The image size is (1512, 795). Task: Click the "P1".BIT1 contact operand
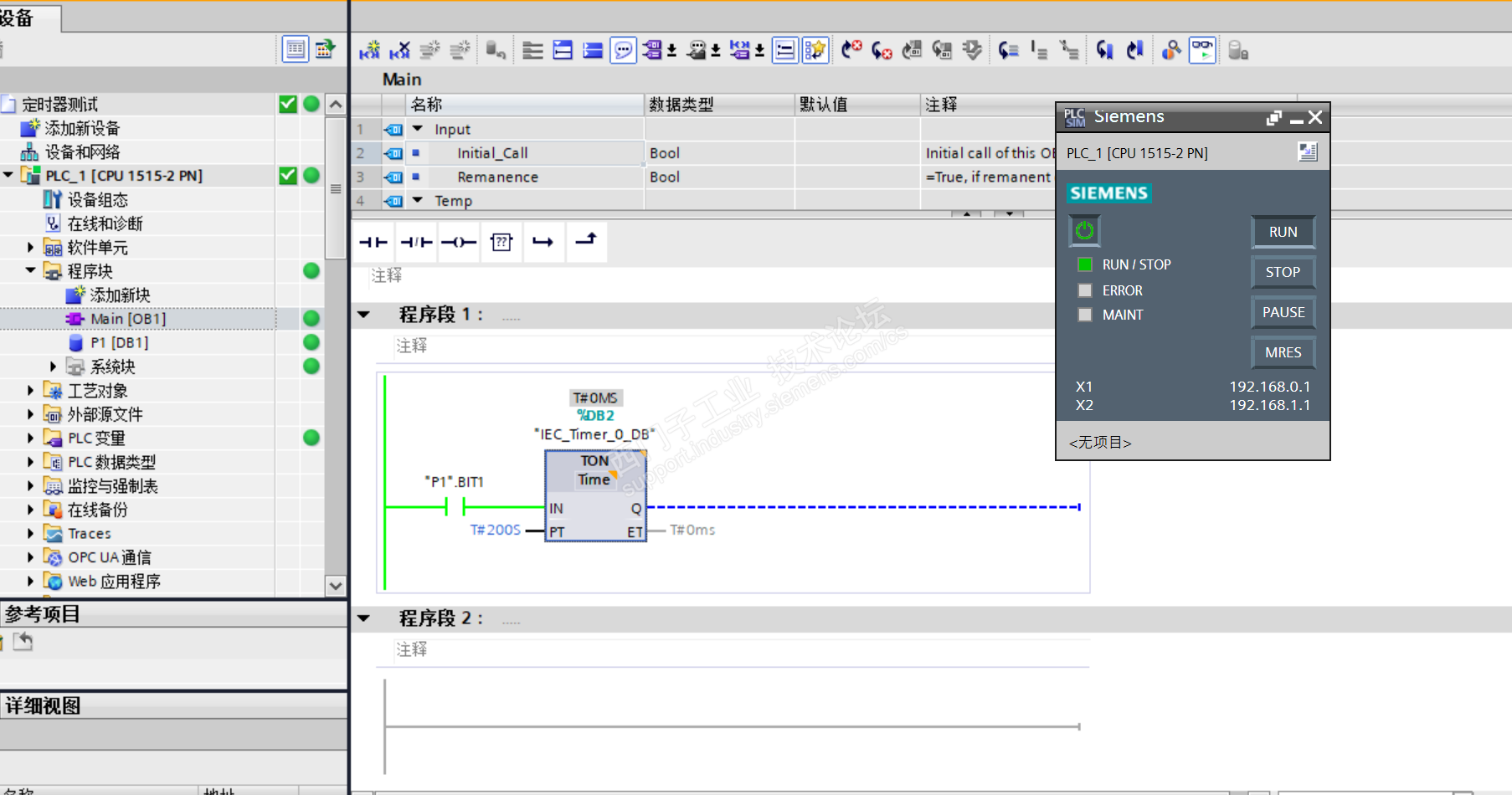tap(455, 482)
